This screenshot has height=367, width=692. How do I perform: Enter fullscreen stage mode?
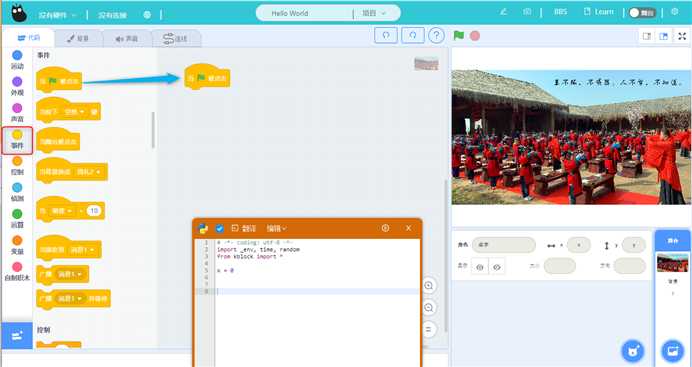tap(682, 36)
